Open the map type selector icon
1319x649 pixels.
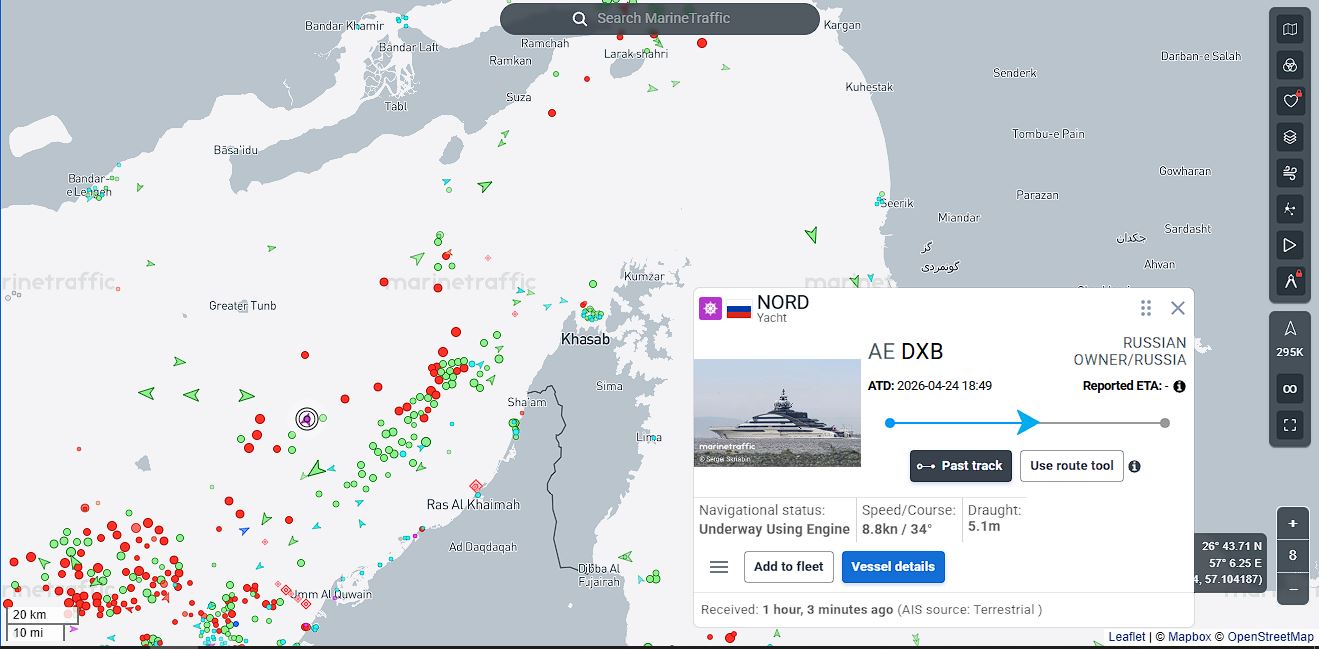point(1290,30)
